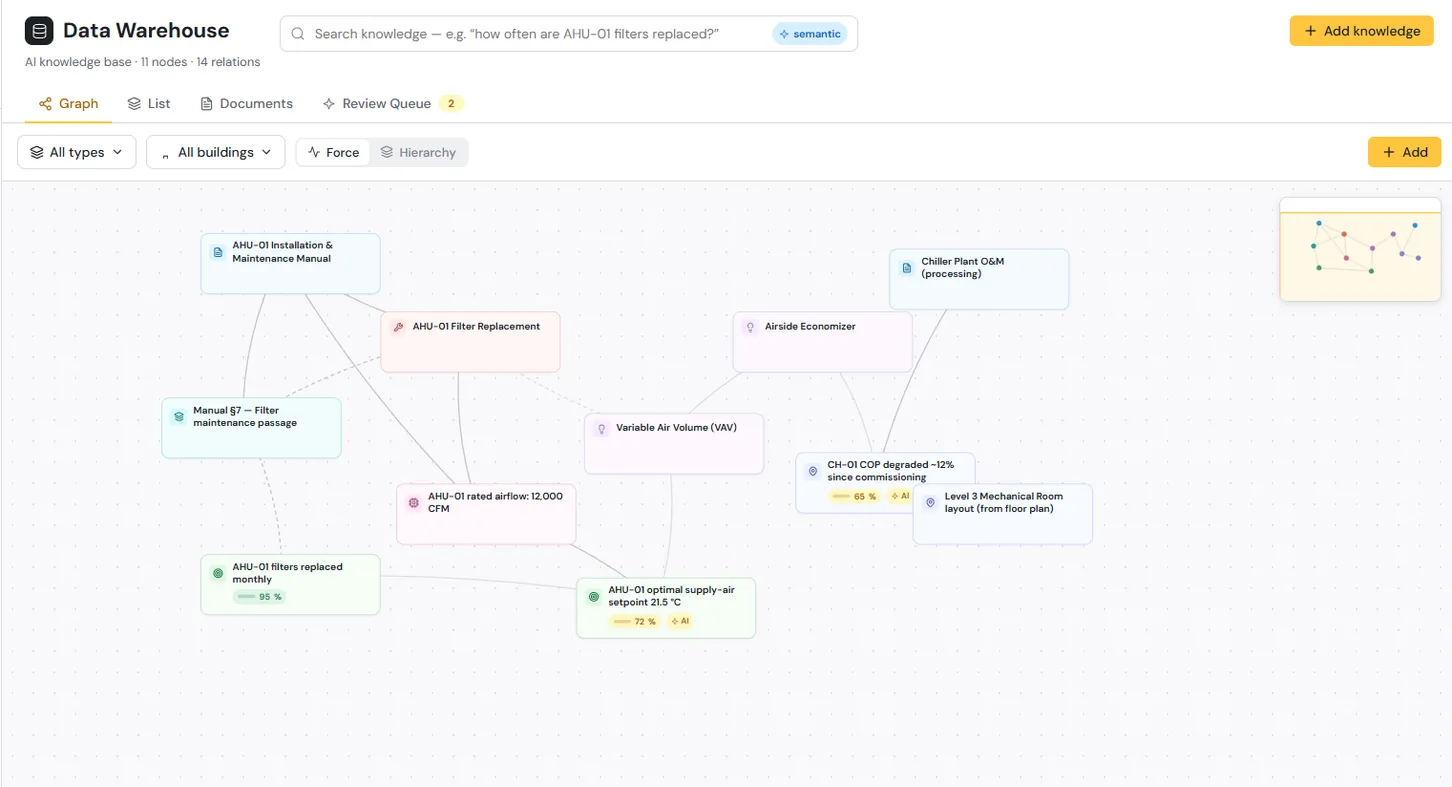The width and height of the screenshot is (1452, 787).
Task: Open the All types dropdown
Action: coord(77,152)
